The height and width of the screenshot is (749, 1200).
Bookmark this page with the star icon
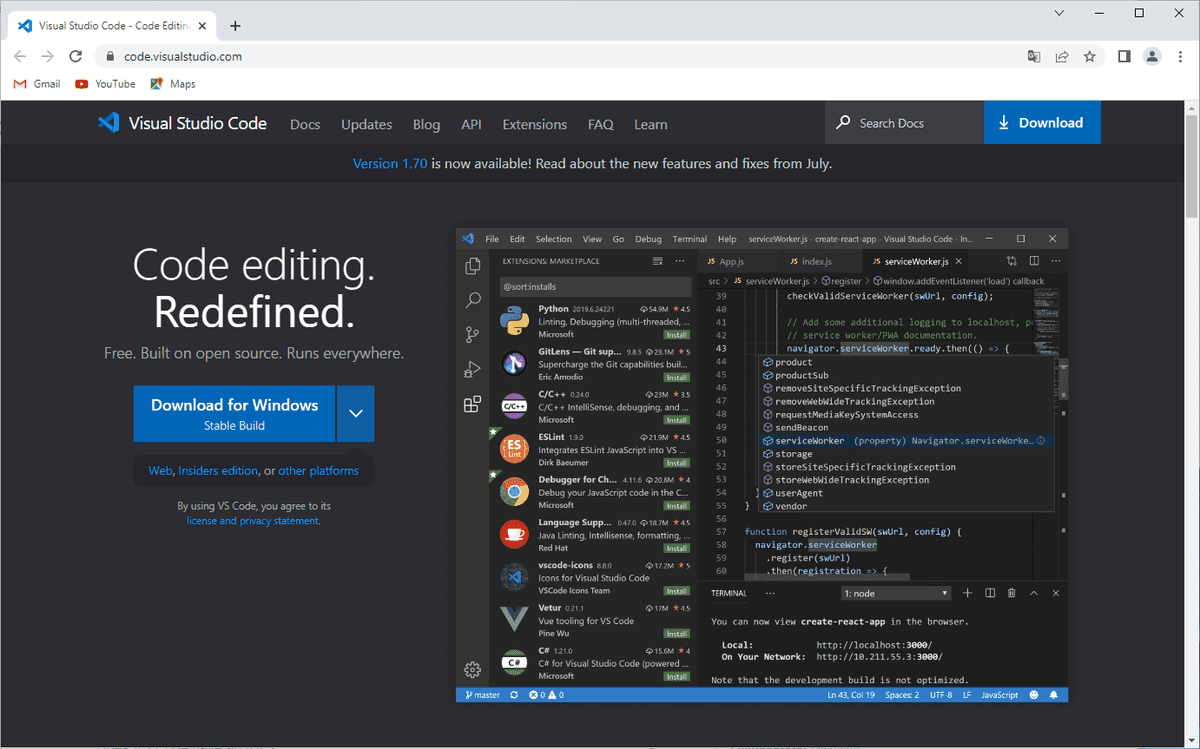(x=1090, y=57)
